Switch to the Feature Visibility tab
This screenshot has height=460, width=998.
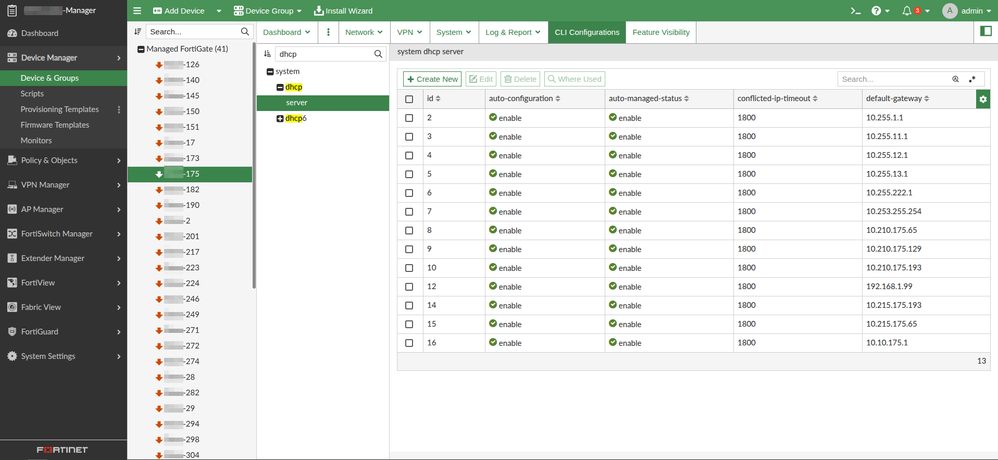pos(661,32)
